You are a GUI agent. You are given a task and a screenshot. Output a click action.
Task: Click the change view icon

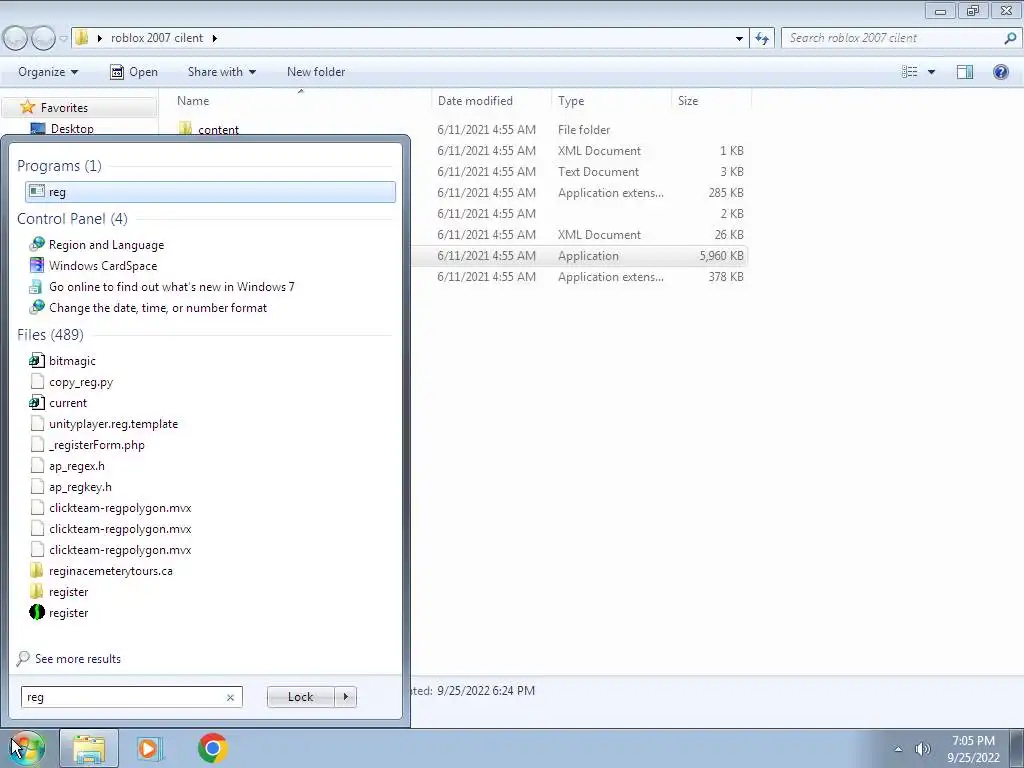coord(909,72)
